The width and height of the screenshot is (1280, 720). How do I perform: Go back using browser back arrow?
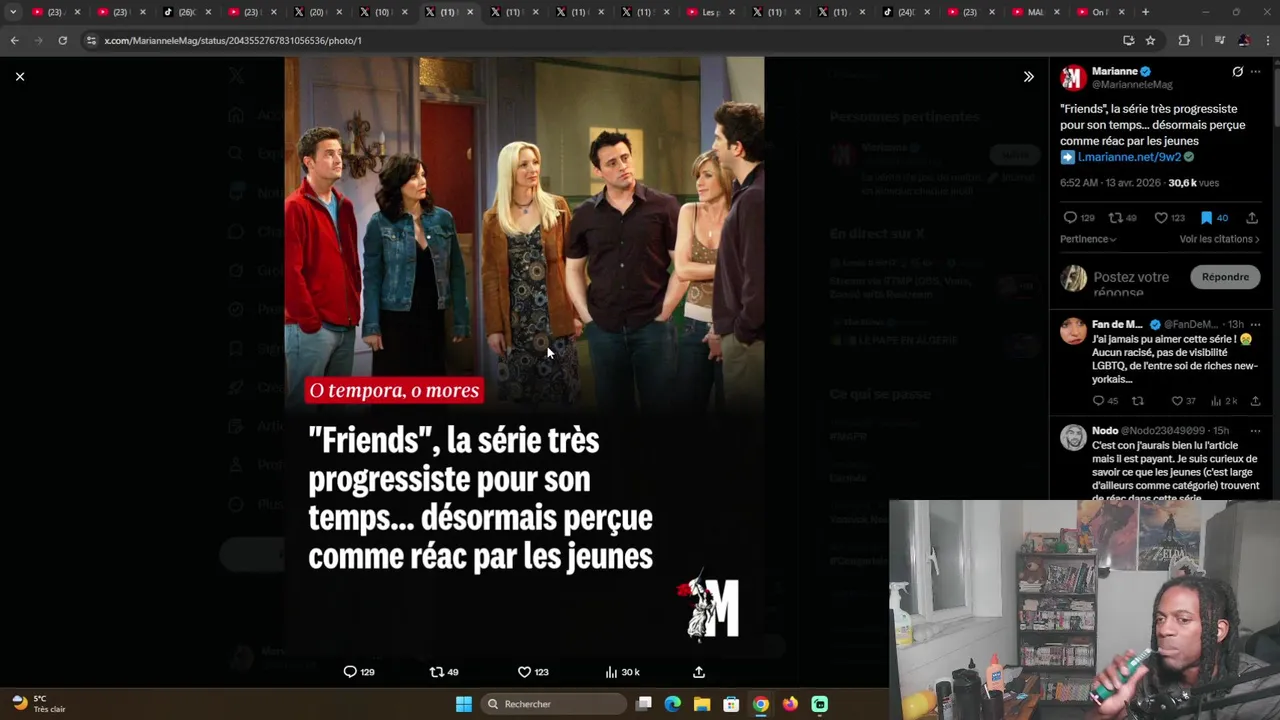(x=14, y=40)
